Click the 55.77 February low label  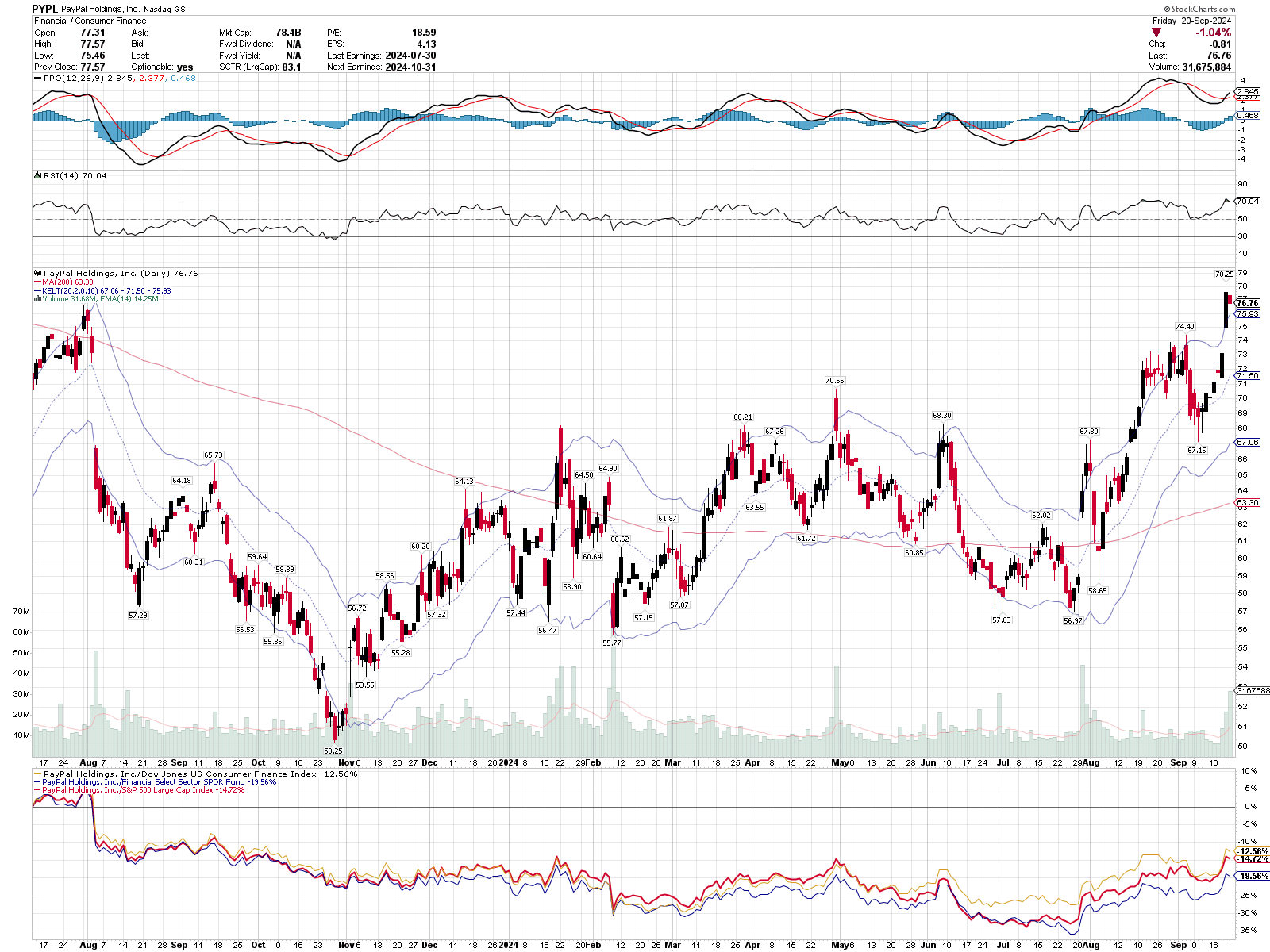[x=611, y=643]
